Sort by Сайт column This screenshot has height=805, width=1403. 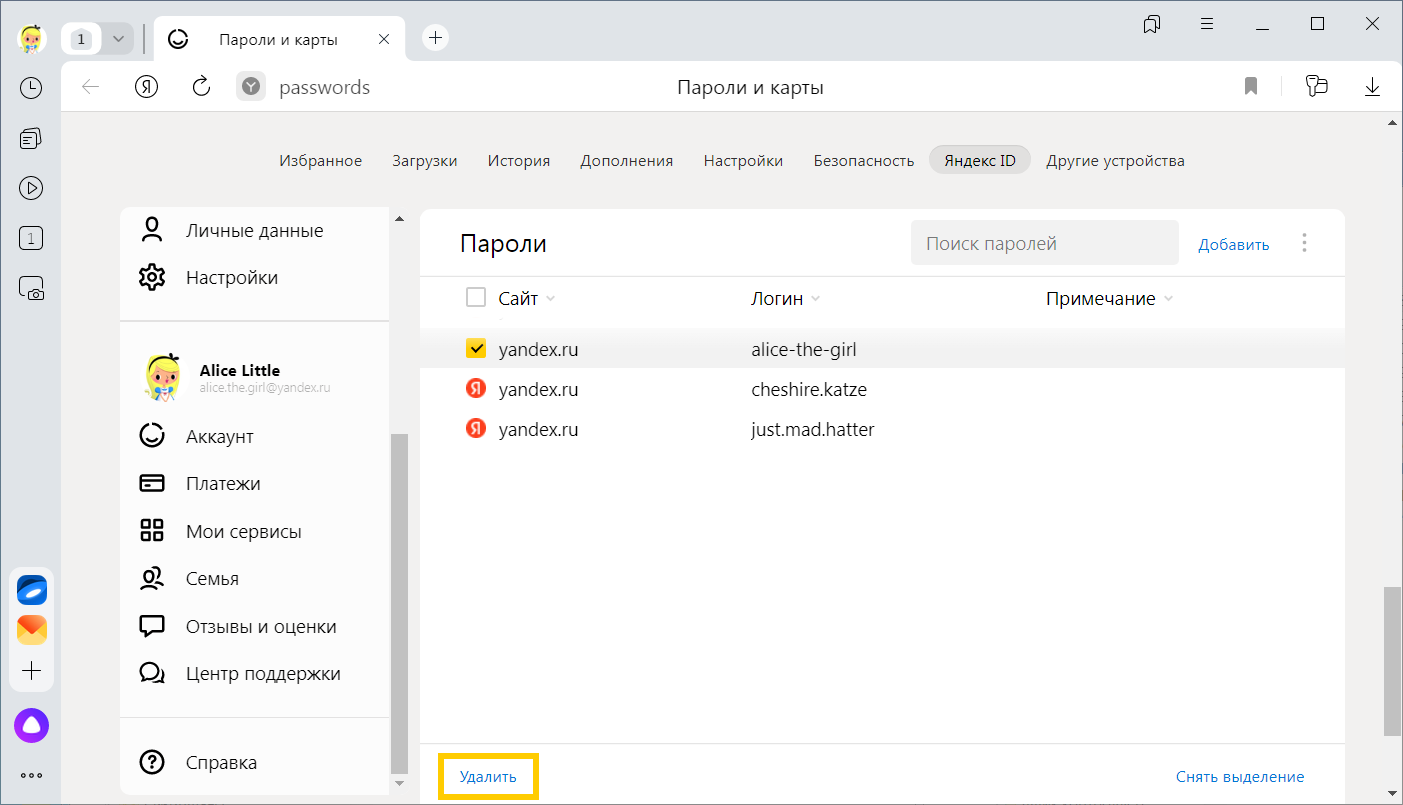(526, 299)
